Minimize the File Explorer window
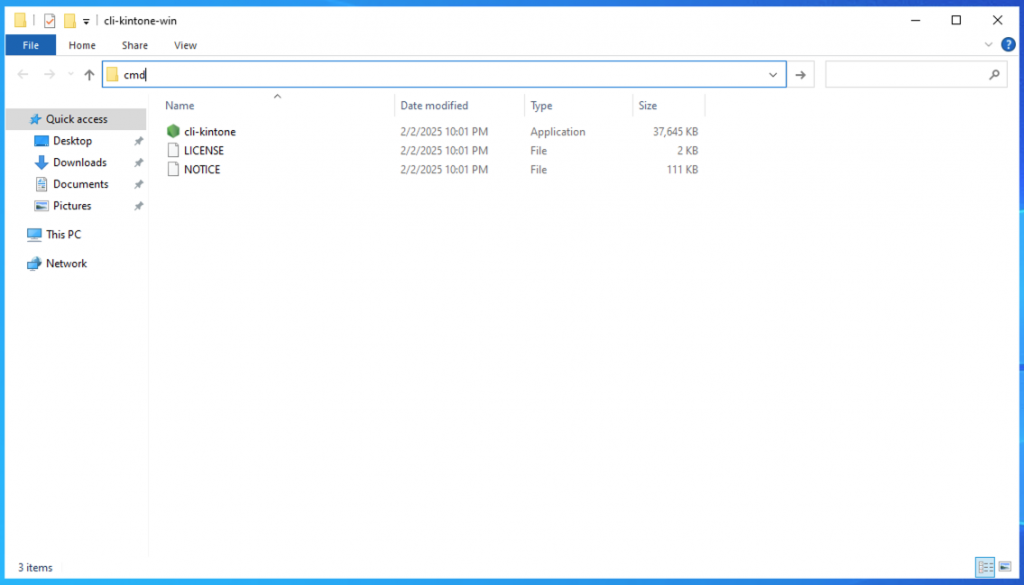Viewport: 1024px width, 585px height. [x=914, y=20]
